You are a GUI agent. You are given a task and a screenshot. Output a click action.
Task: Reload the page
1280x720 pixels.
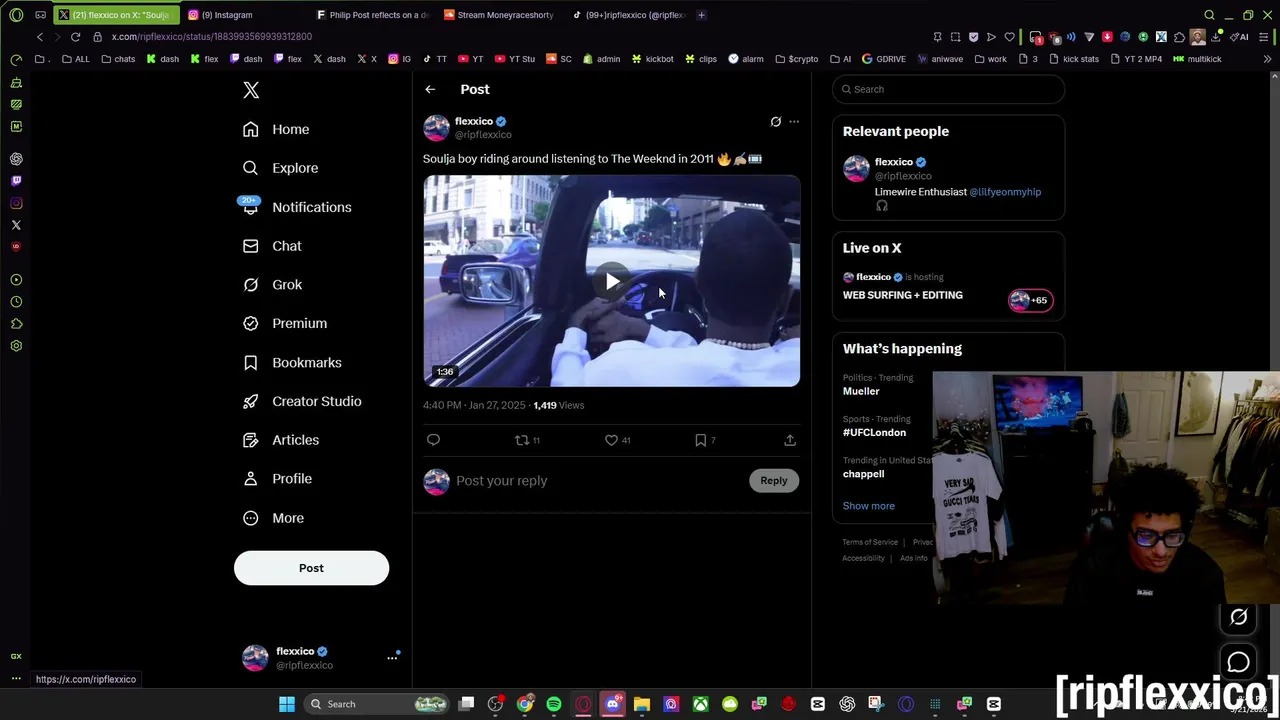point(75,37)
